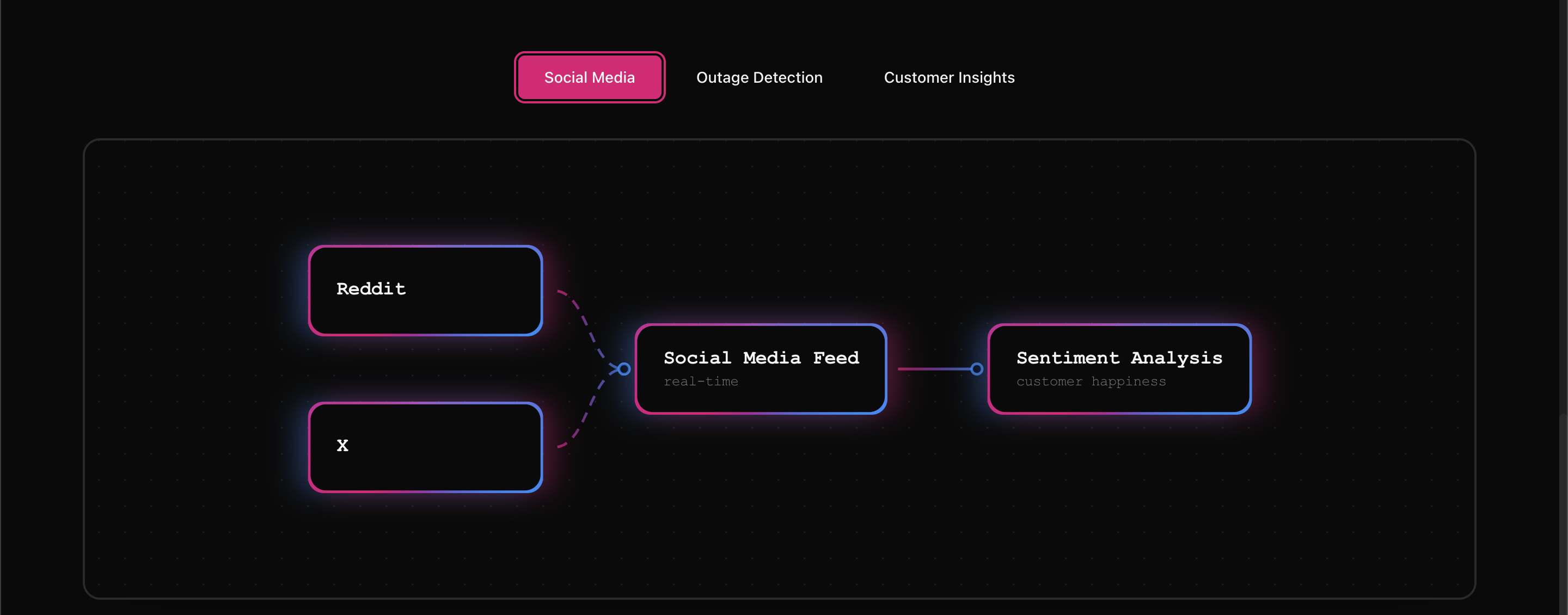Image resolution: width=1568 pixels, height=615 pixels.
Task: Open the Customer Insights tab
Action: click(948, 77)
